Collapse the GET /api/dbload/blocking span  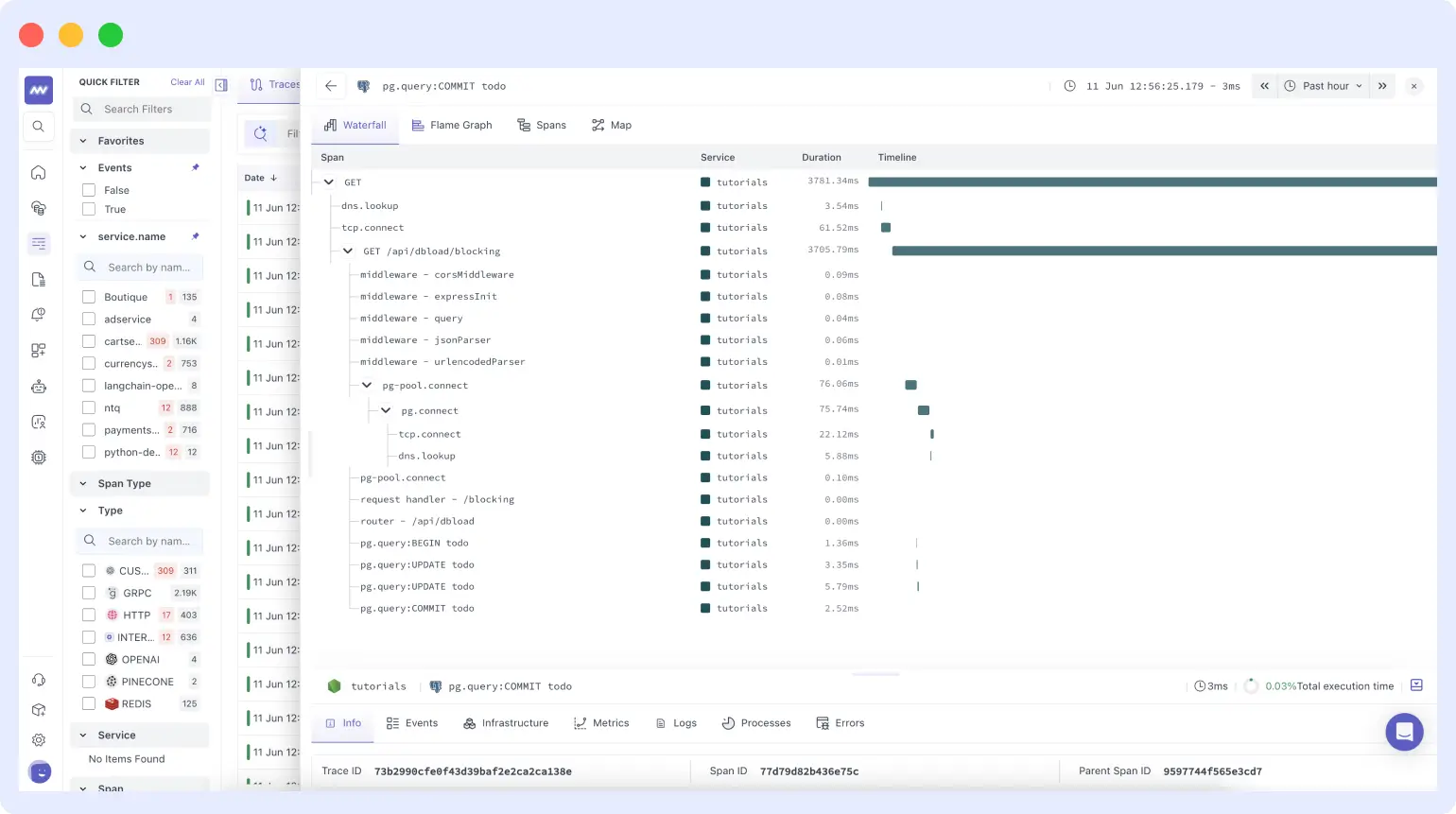348,251
